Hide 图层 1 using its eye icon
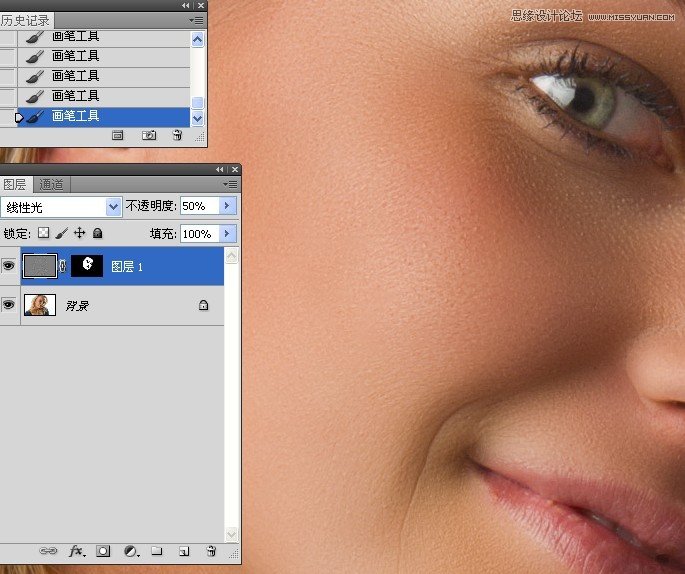Image resolution: width=685 pixels, height=574 pixels. tap(9, 266)
